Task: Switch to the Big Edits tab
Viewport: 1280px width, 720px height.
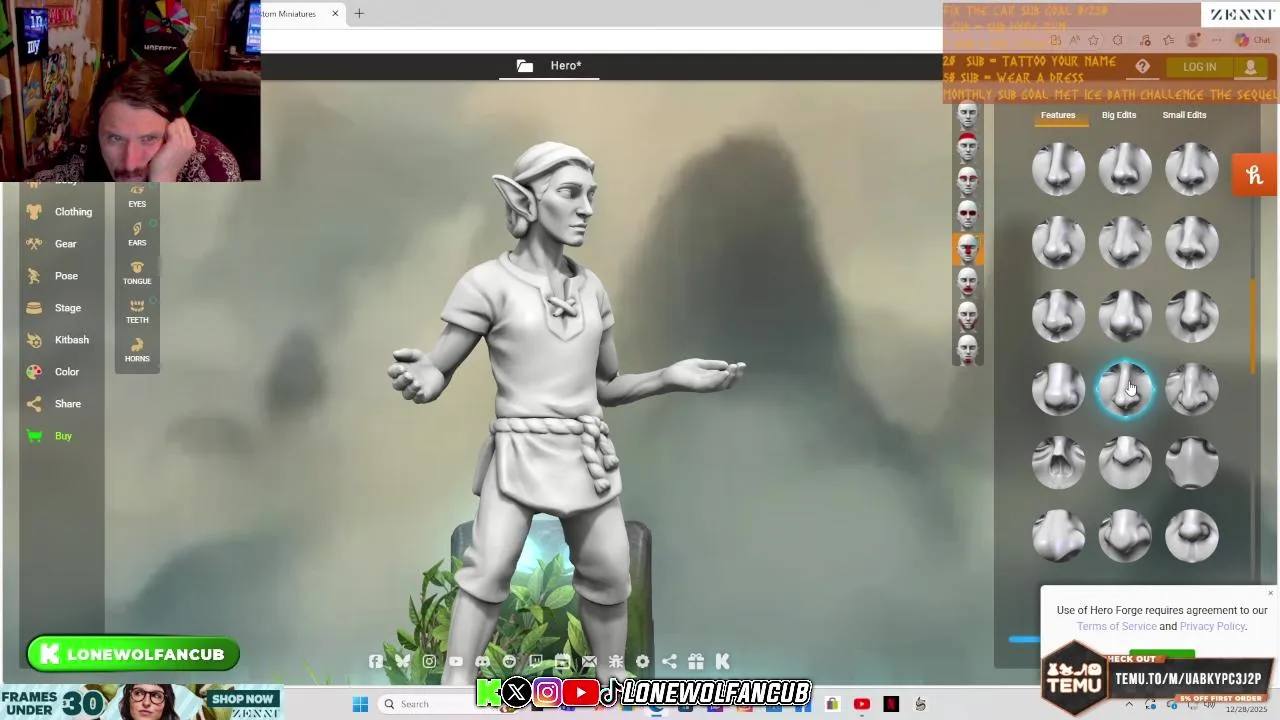Action: tap(1119, 115)
